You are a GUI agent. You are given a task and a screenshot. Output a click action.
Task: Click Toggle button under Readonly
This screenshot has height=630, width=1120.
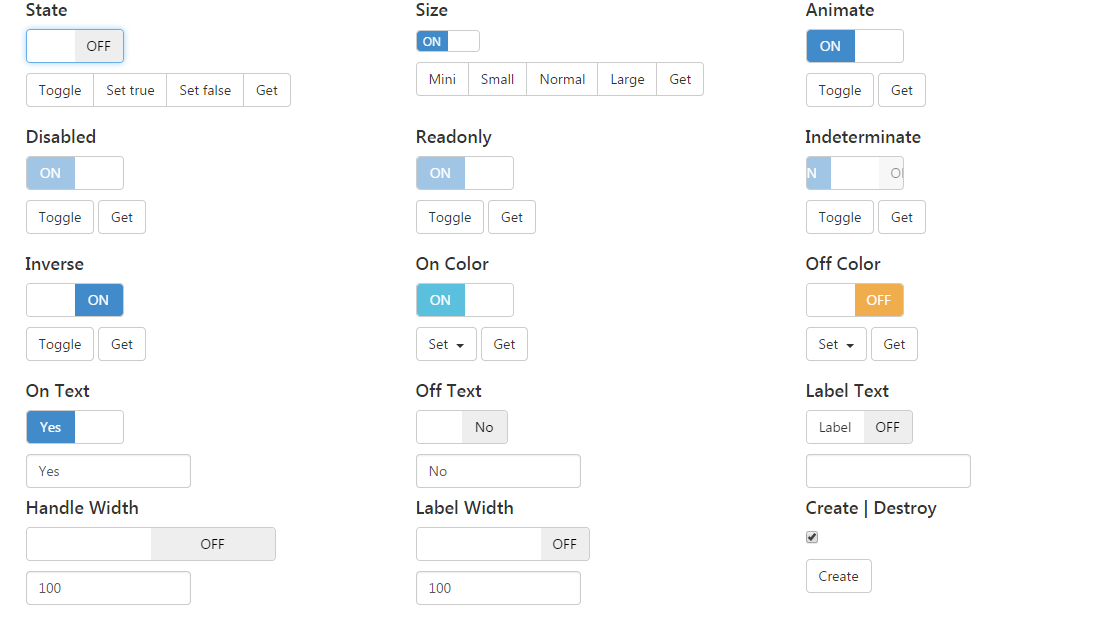pos(450,217)
